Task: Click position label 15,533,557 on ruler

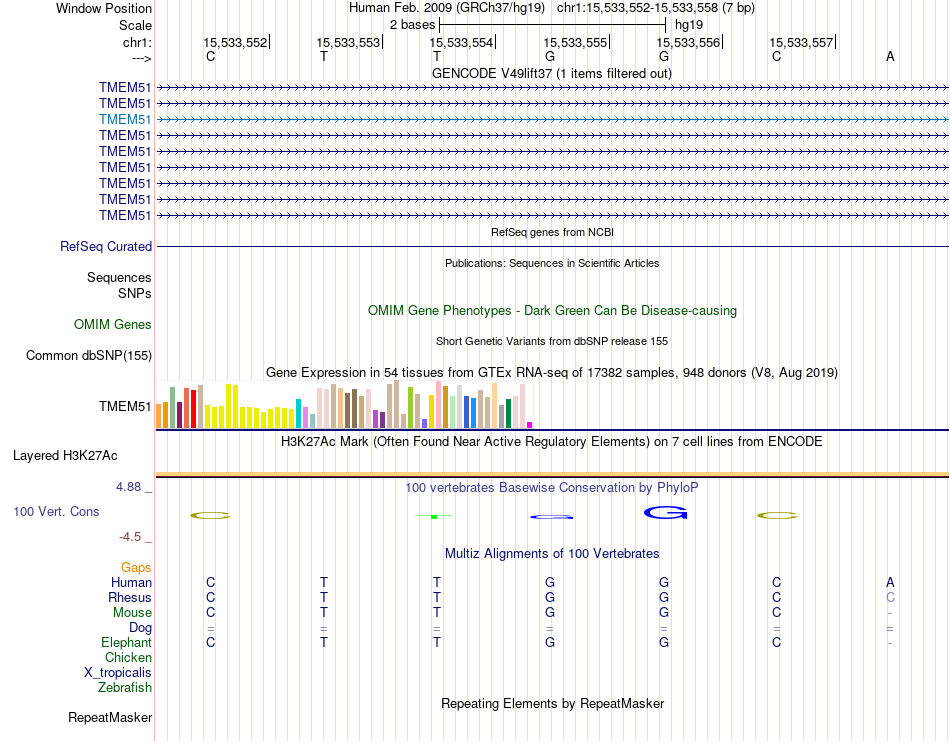Action: [802, 42]
